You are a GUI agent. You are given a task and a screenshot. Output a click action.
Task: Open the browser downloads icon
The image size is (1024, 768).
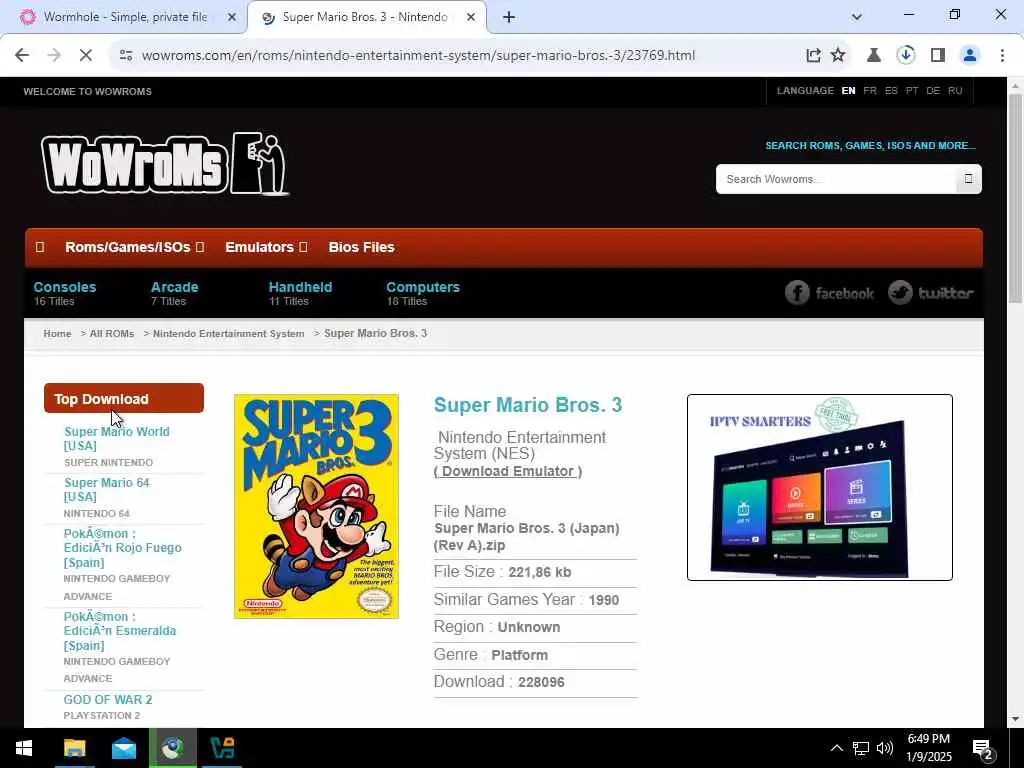click(x=906, y=56)
